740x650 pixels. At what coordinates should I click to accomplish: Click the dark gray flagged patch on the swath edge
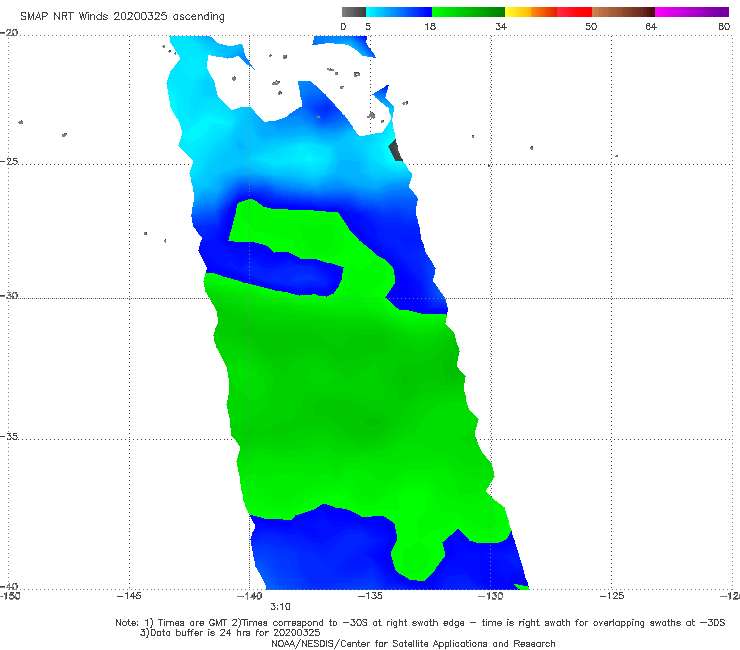coord(395,151)
